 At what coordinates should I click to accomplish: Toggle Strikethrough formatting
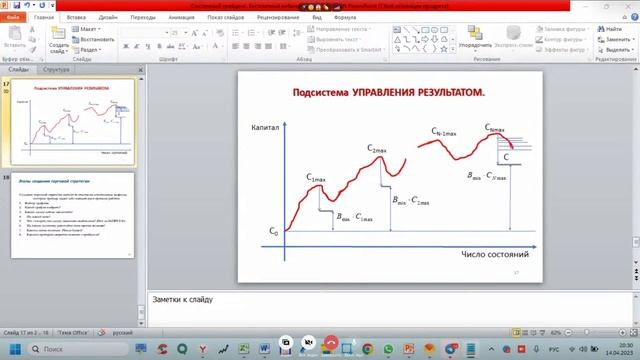[170, 47]
